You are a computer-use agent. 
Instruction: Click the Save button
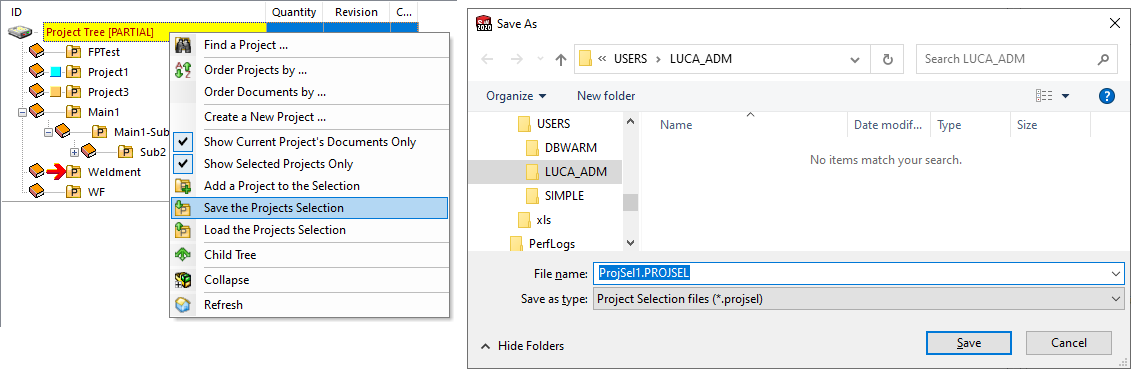969,342
